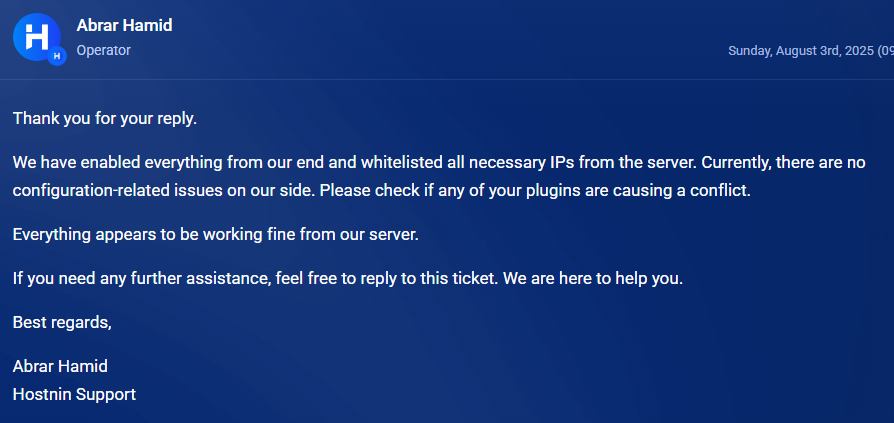Open Abrar Hamid's name in the header
Screen dimensions: 894x423
pos(124,26)
